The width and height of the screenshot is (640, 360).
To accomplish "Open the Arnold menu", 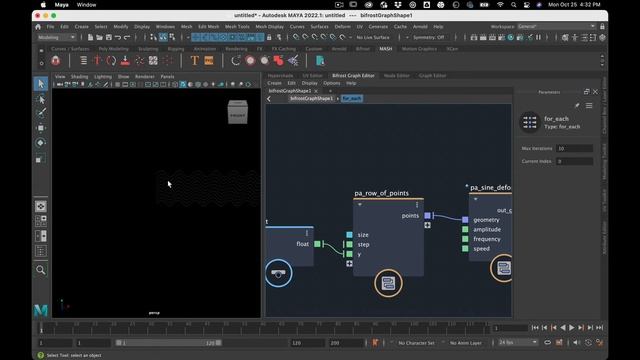I will (x=420, y=27).
